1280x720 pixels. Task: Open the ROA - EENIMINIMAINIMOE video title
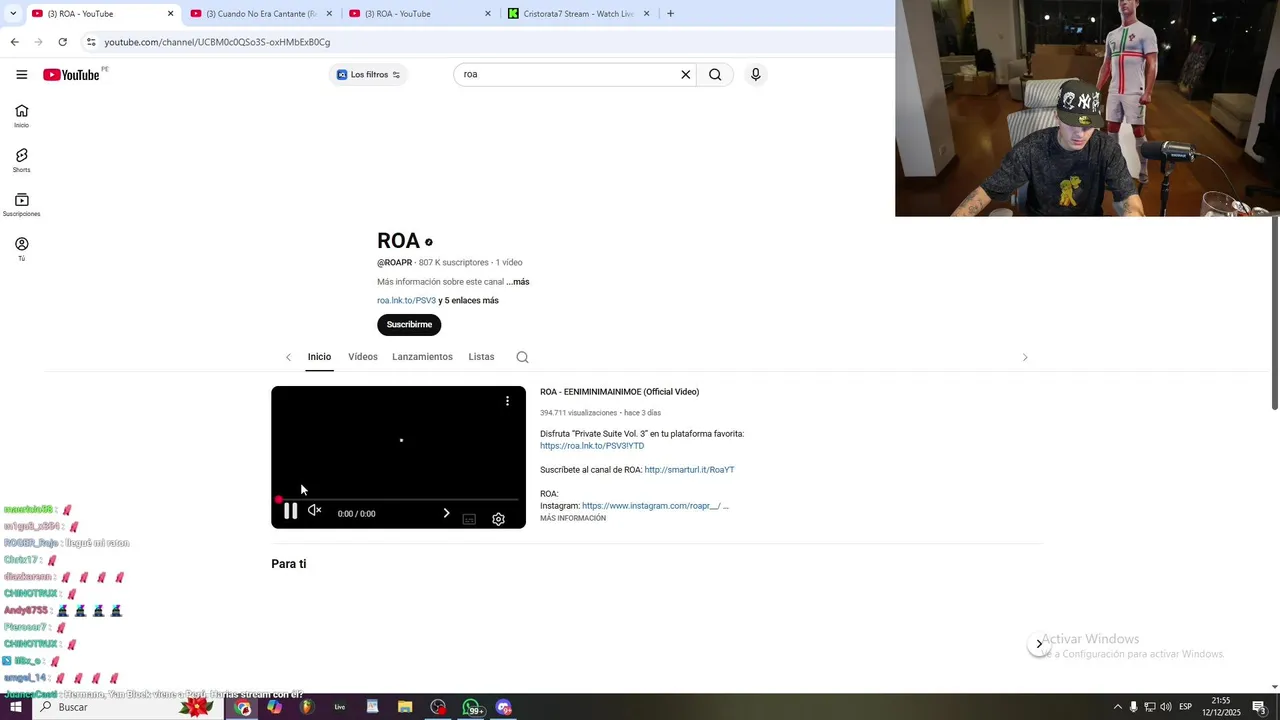(x=619, y=392)
